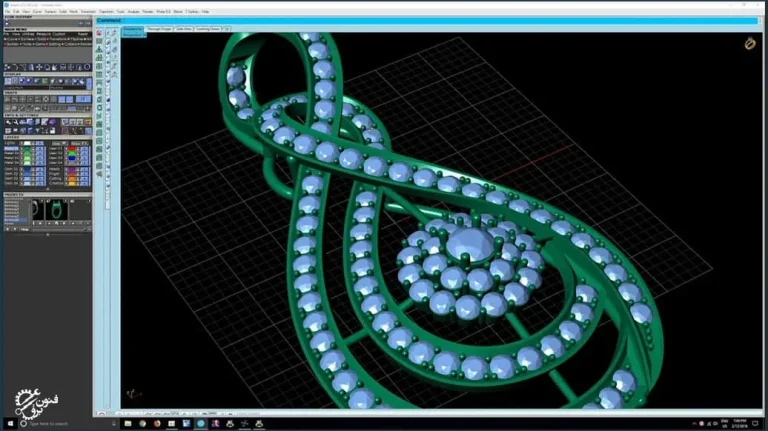Open the Curve menu in the menu bar
Viewport: 768px width, 431px height.
click(x=37, y=11)
